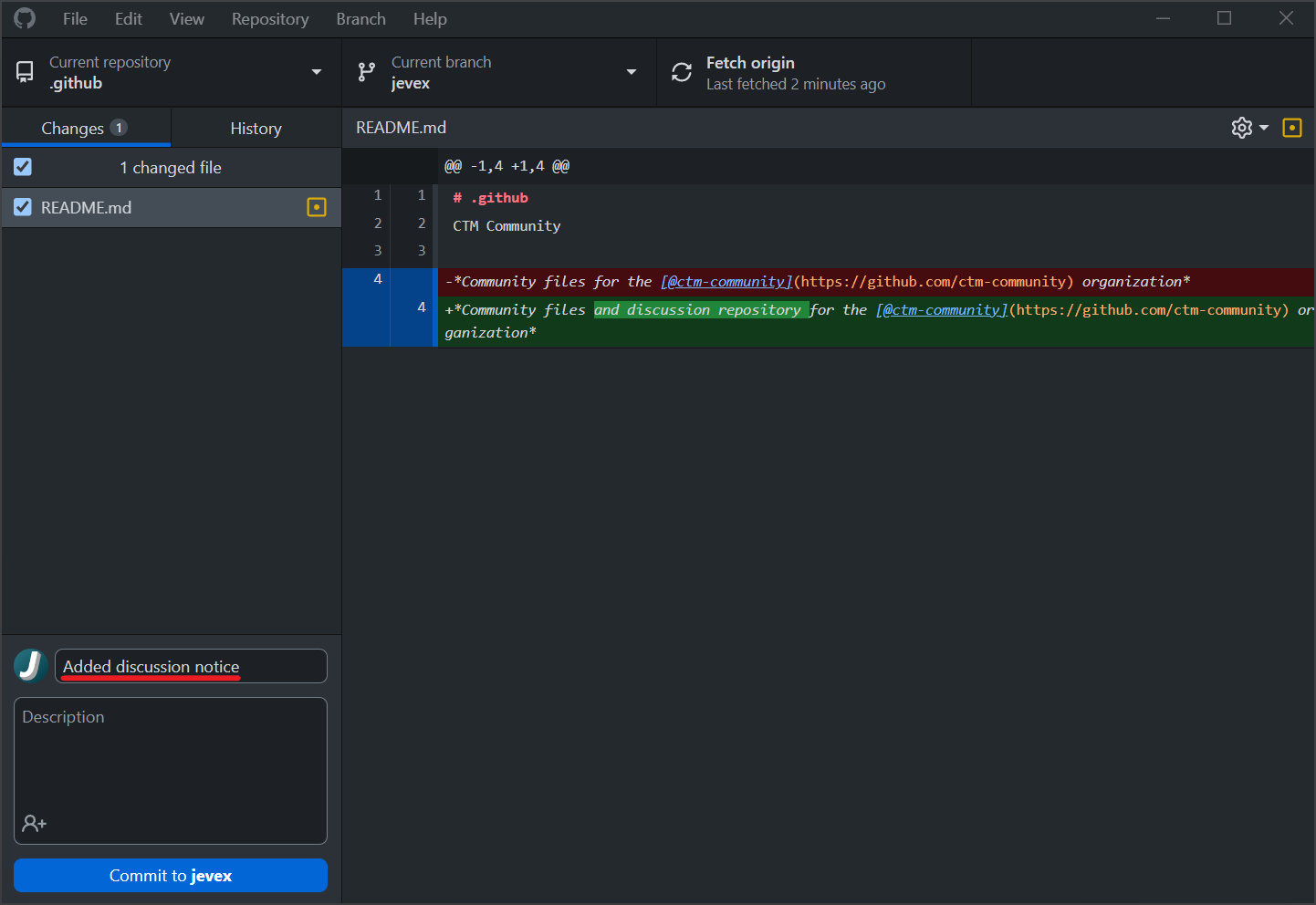The image size is (1316, 905).
Task: Open the View menu
Action: click(x=187, y=19)
